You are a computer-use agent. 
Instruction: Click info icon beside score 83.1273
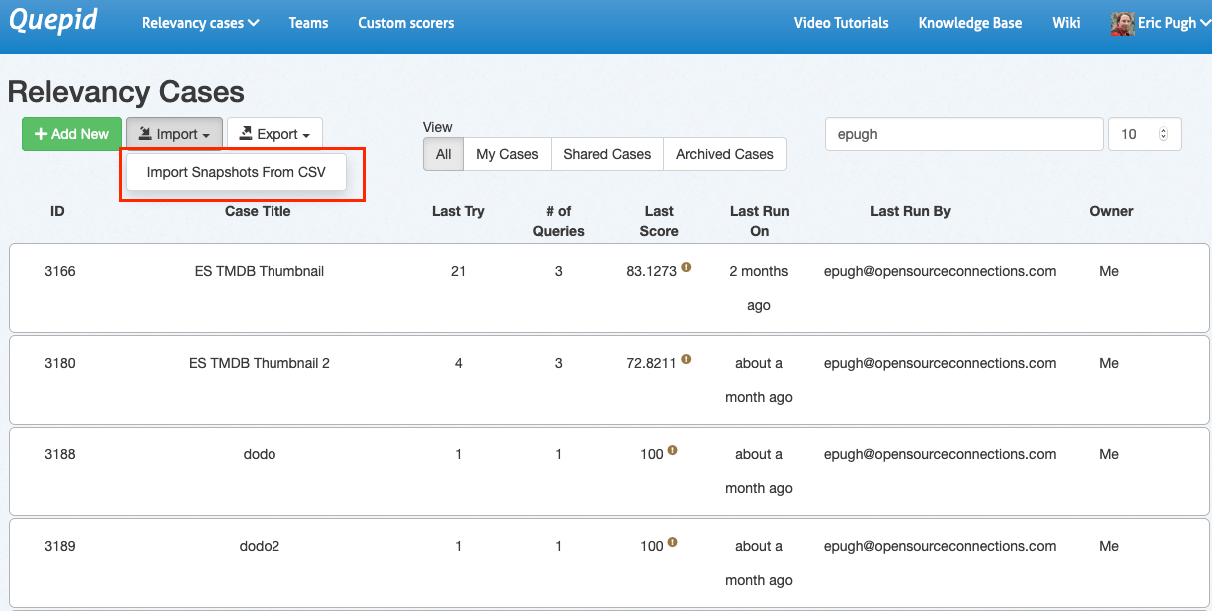click(x=686, y=268)
